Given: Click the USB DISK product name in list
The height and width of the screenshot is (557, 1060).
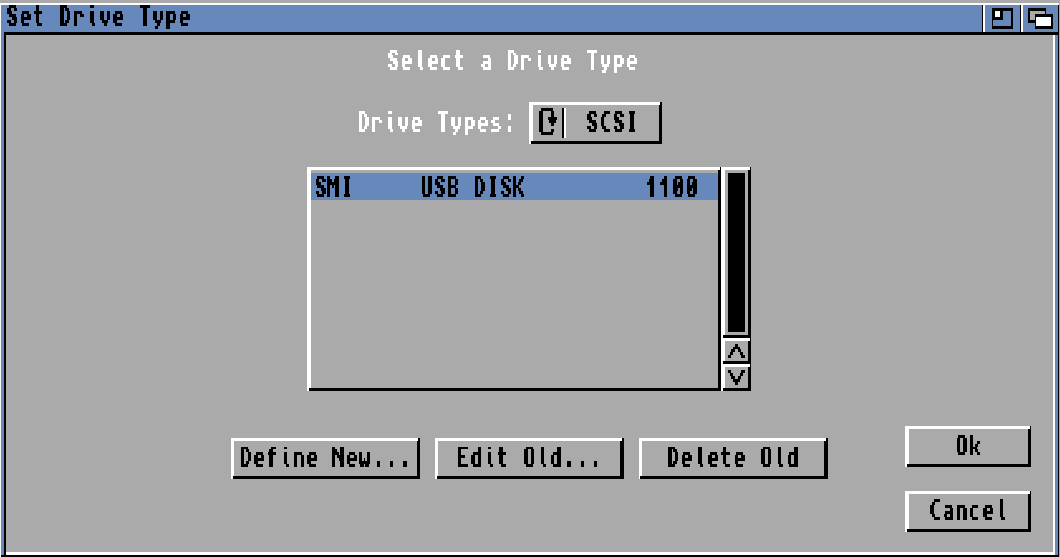Looking at the screenshot, I should 472,187.
